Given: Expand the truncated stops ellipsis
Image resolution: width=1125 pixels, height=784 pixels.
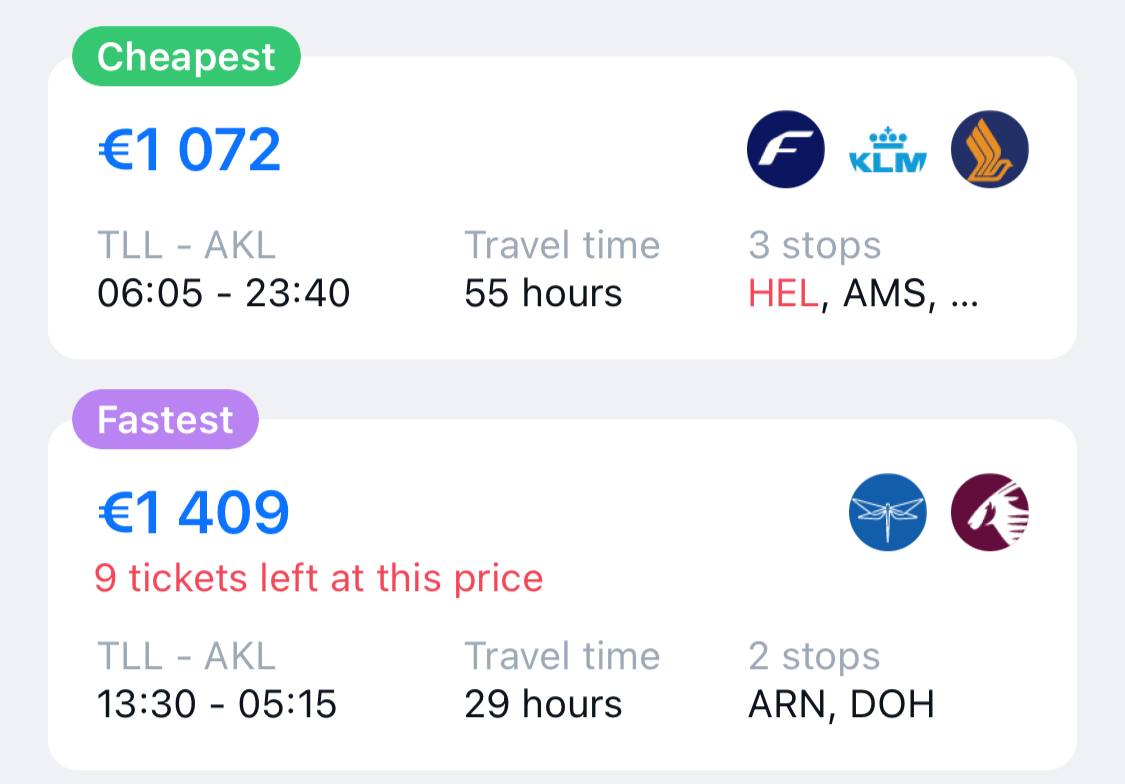Looking at the screenshot, I should pyautogui.click(x=965, y=294).
